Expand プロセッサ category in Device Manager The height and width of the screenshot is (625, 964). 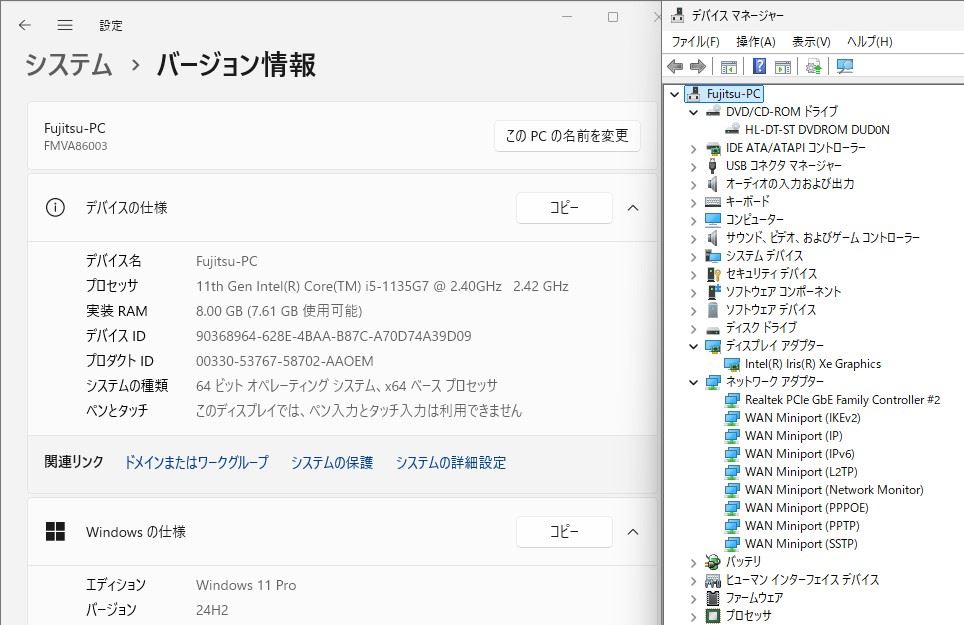(x=693, y=616)
